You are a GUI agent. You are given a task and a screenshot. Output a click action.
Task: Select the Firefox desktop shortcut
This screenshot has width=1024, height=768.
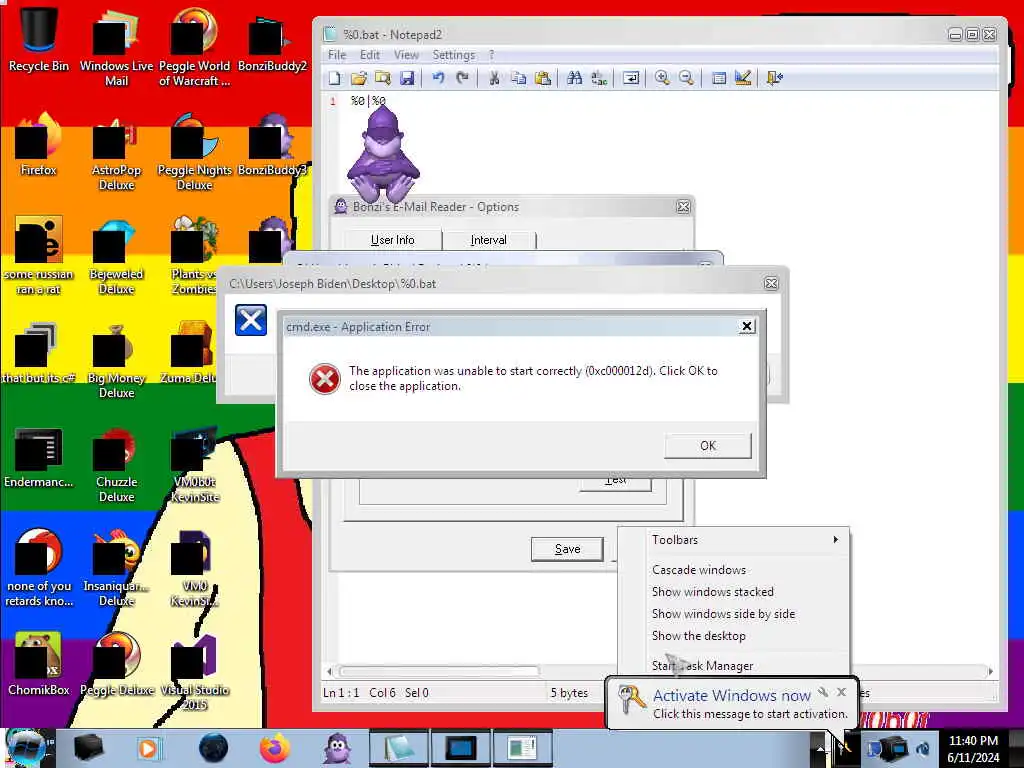coord(39,145)
